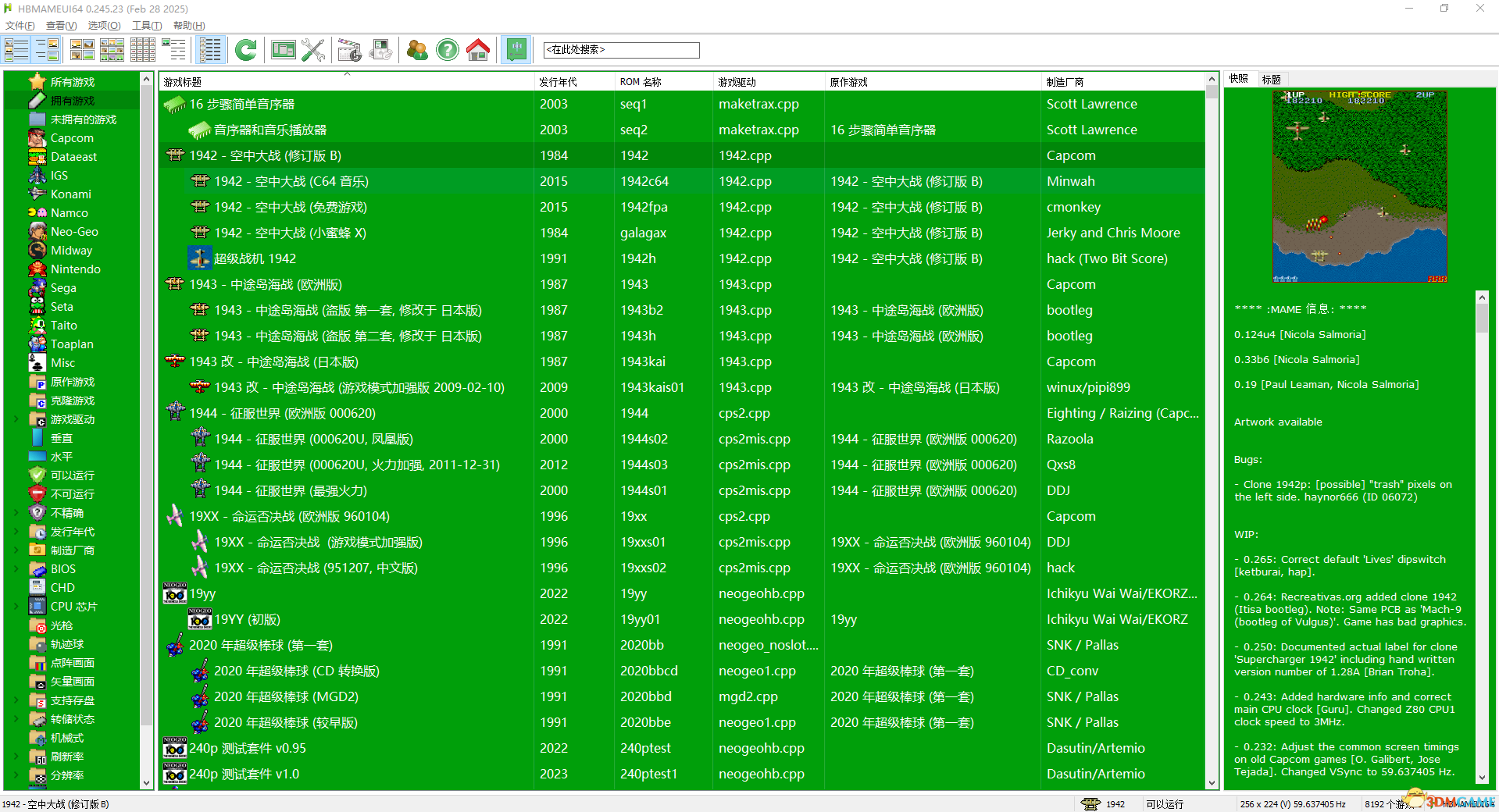This screenshot has width=1499, height=812.
Task: Sort by 发行年代 column header
Action: coord(574,81)
